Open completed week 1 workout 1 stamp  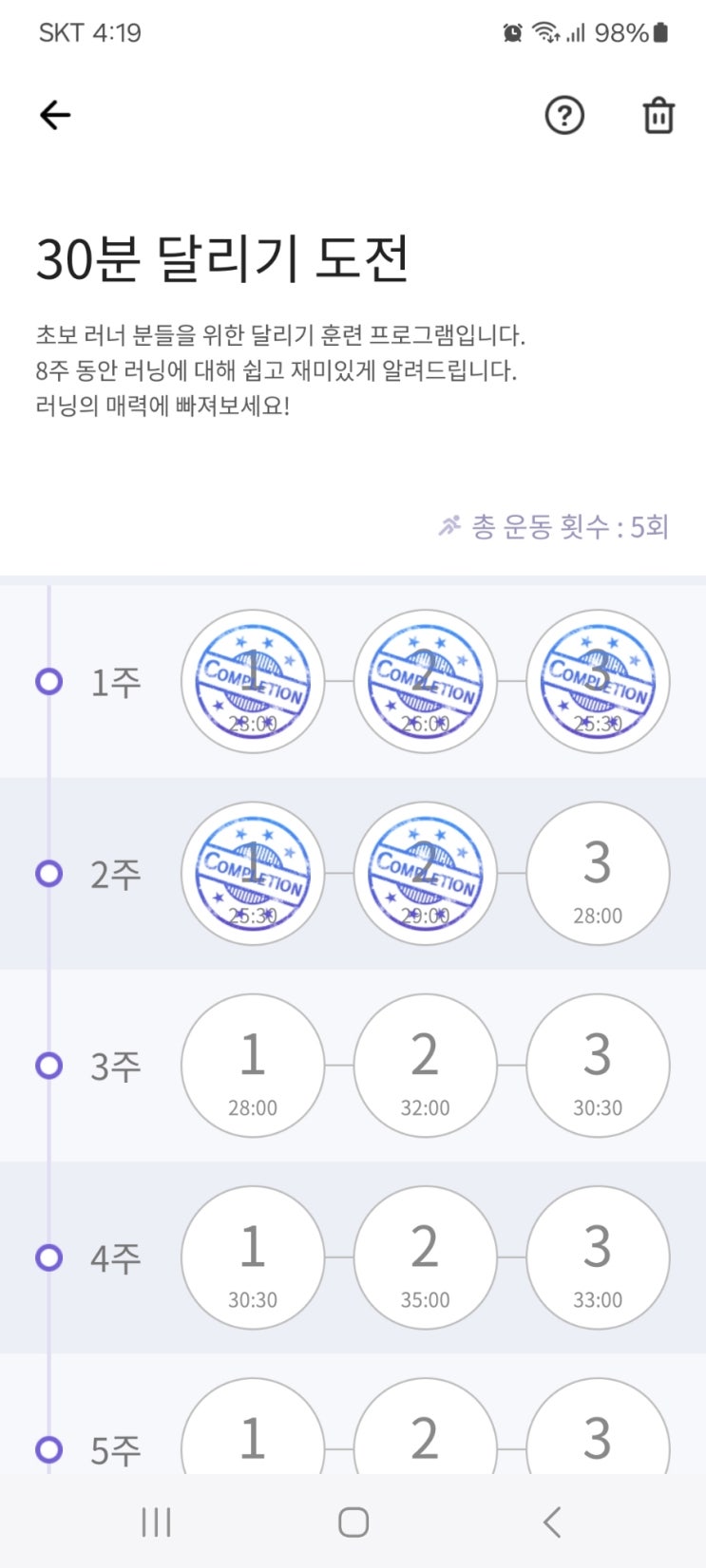(x=253, y=681)
